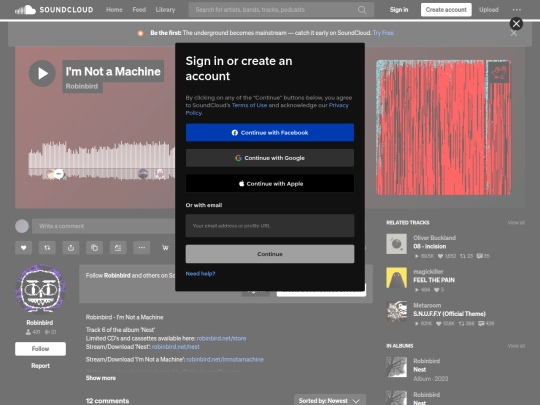The width and height of the screenshot is (540, 405).
Task: Continue with Facebook
Action: coord(270,133)
